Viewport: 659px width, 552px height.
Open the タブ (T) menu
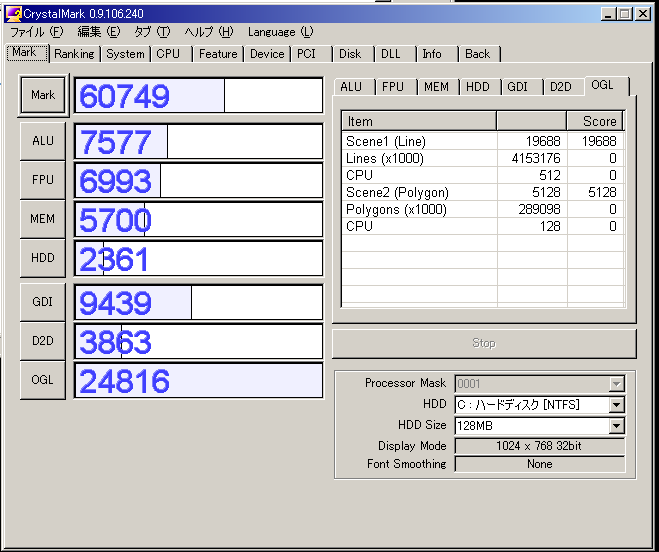click(152, 32)
